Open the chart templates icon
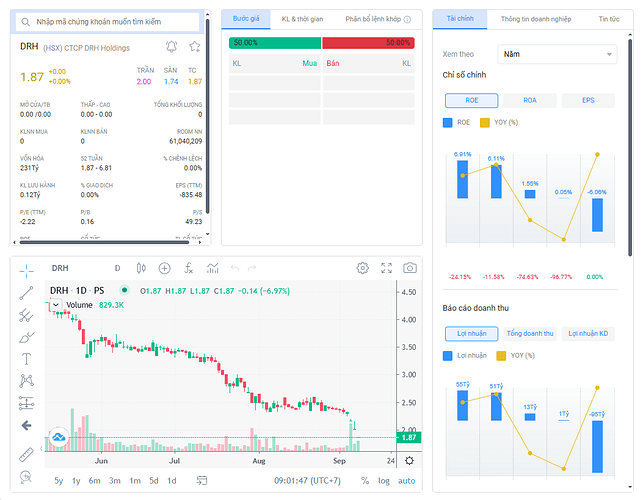The height and width of the screenshot is (500, 642). [213, 268]
